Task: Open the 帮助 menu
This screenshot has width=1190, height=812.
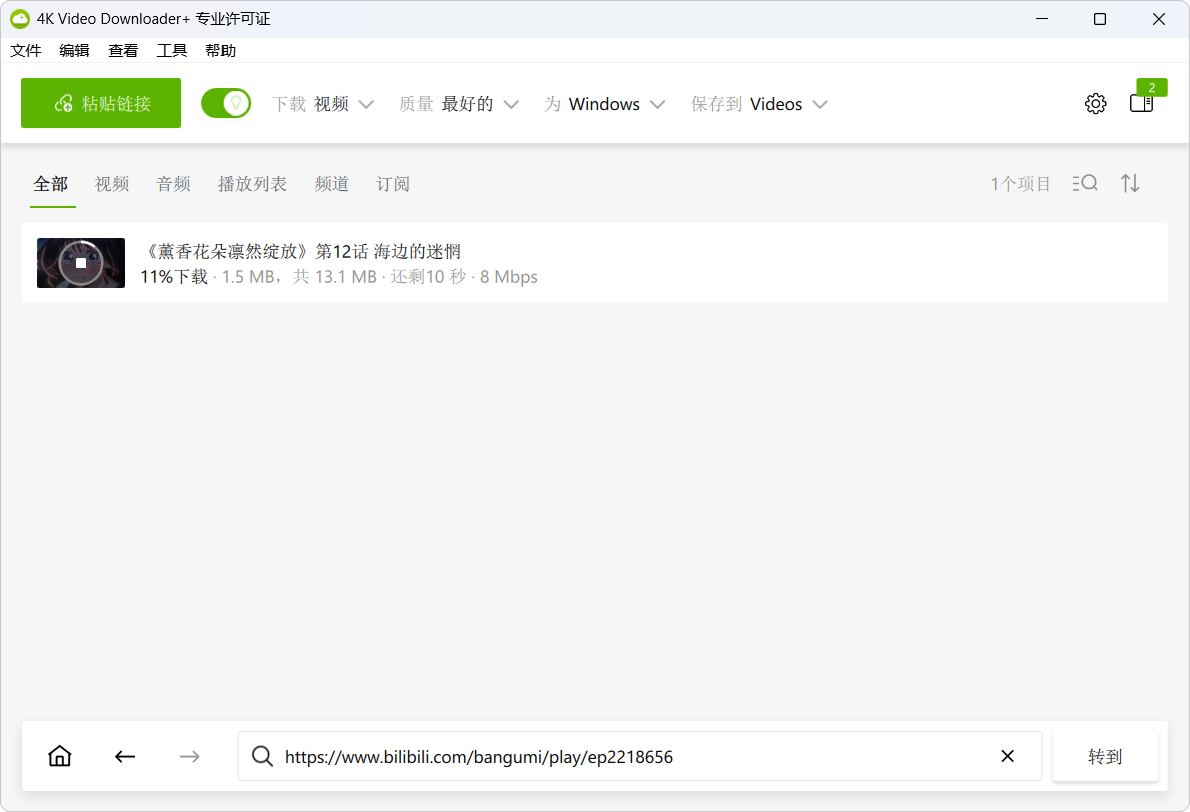Action: point(220,51)
